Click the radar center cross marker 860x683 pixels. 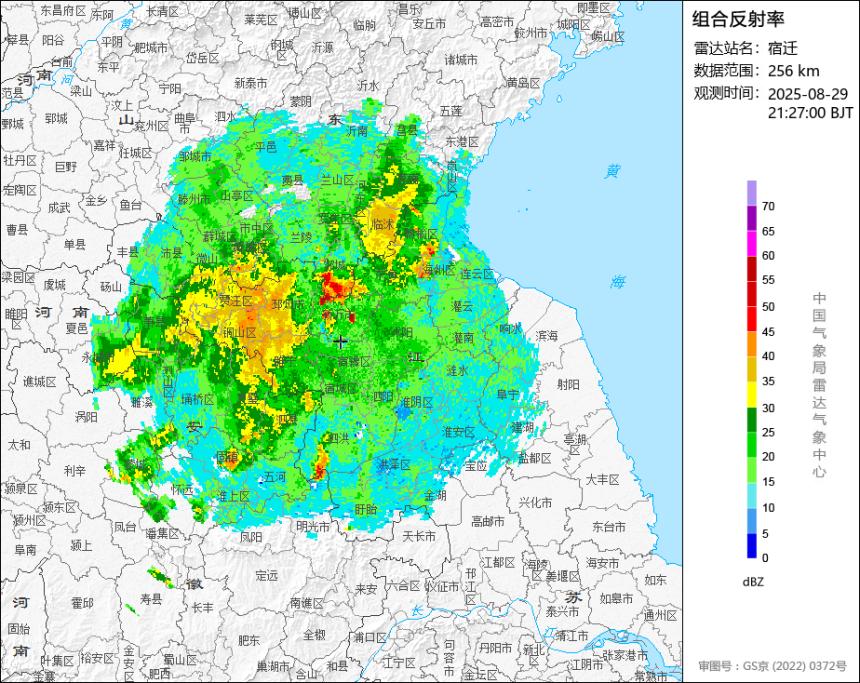click(340, 342)
